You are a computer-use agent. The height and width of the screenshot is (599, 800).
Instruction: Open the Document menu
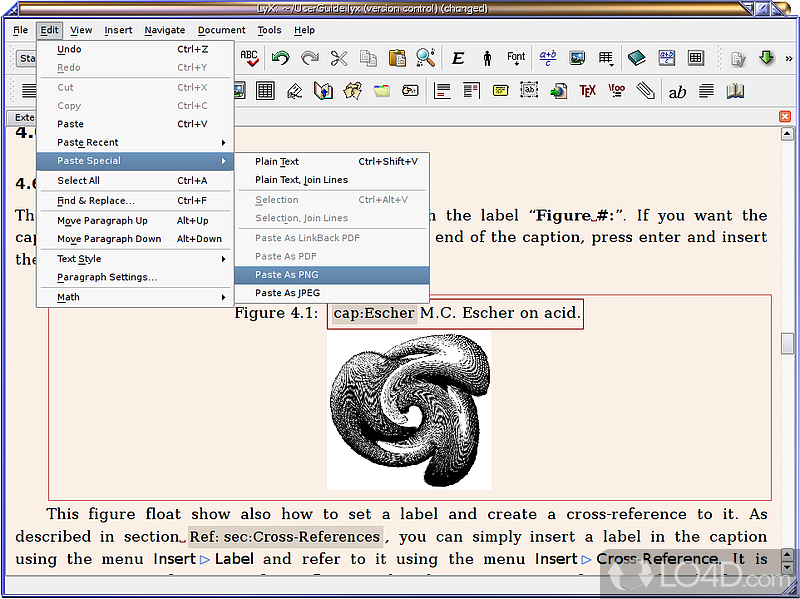tap(221, 30)
